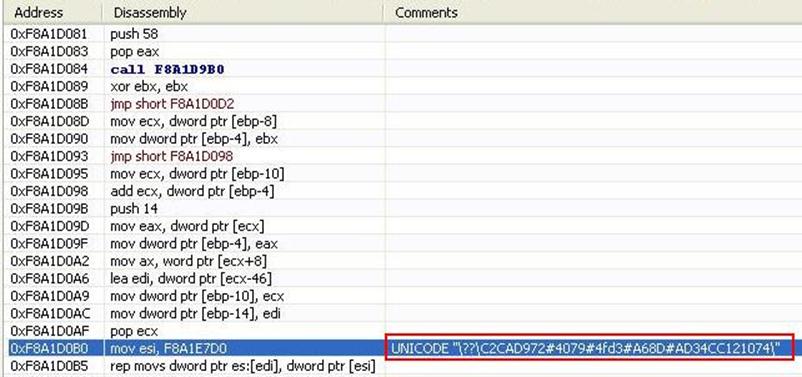
Task: Select 'mov esi, F8A1E7D0' instruction
Action: (169, 349)
